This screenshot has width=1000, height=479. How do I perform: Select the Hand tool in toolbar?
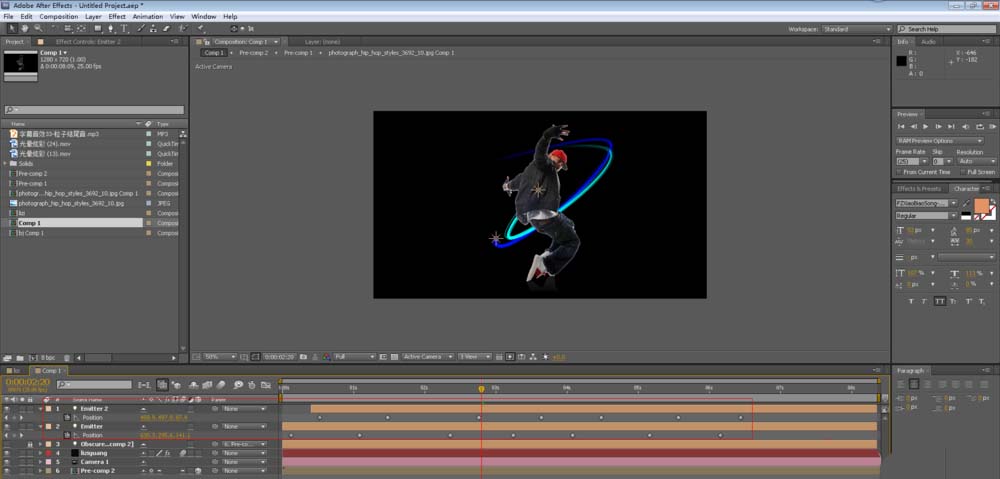click(25, 29)
